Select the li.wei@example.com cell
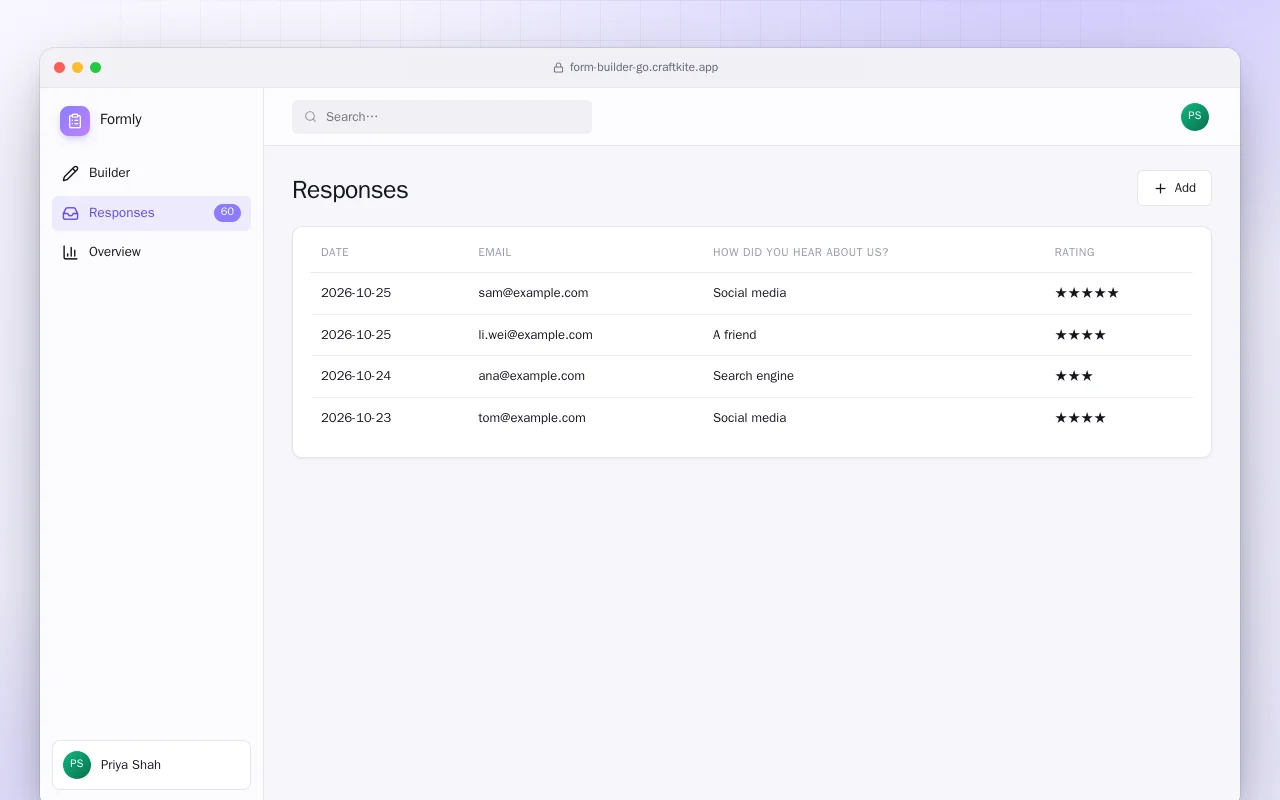 click(536, 335)
